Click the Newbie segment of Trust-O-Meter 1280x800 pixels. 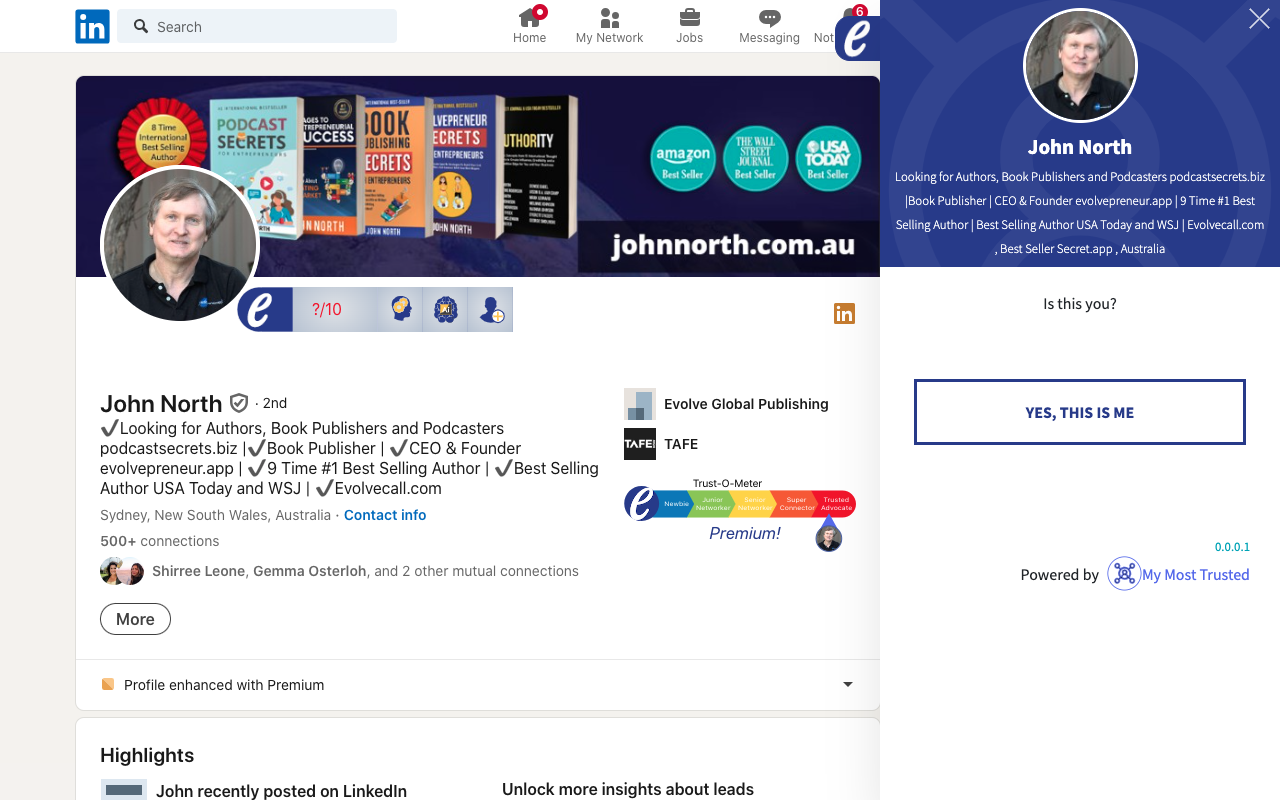677,503
